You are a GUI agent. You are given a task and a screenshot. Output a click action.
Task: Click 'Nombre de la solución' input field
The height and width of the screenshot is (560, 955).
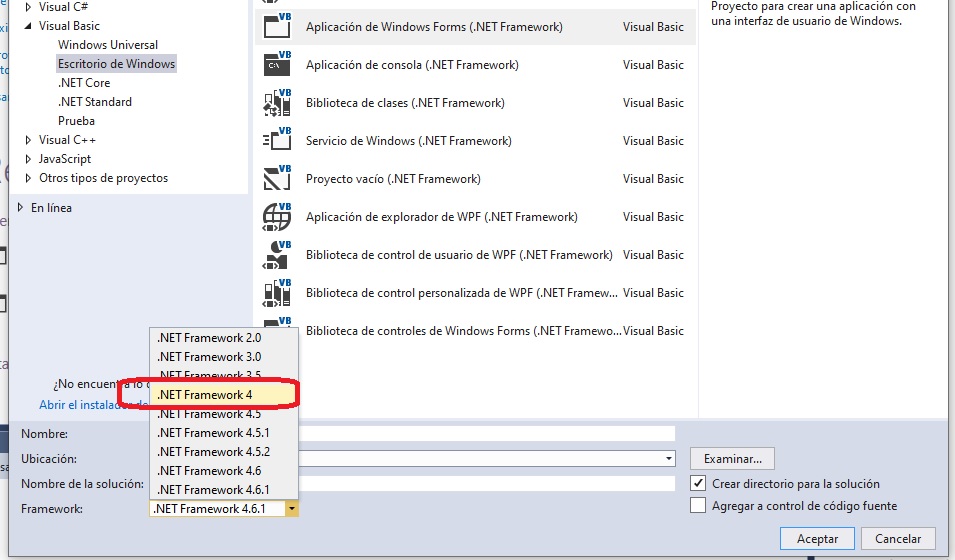point(487,483)
